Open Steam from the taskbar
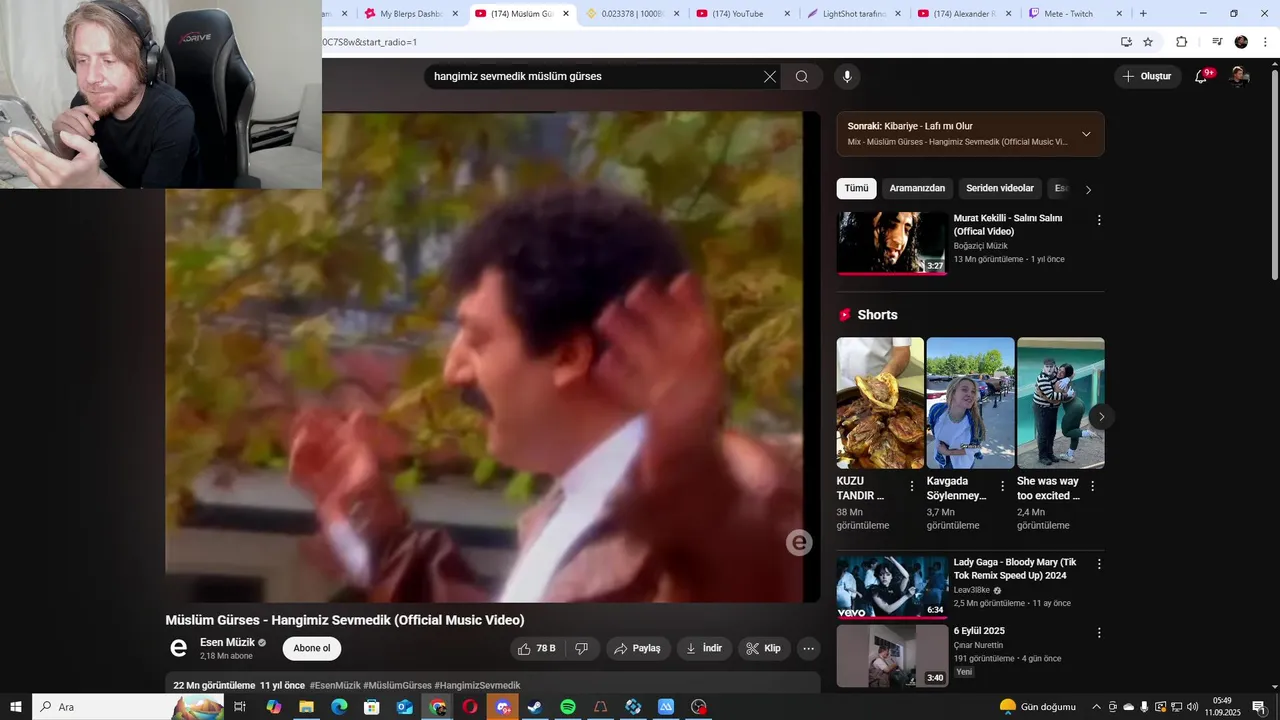The image size is (1280, 720). 535,707
